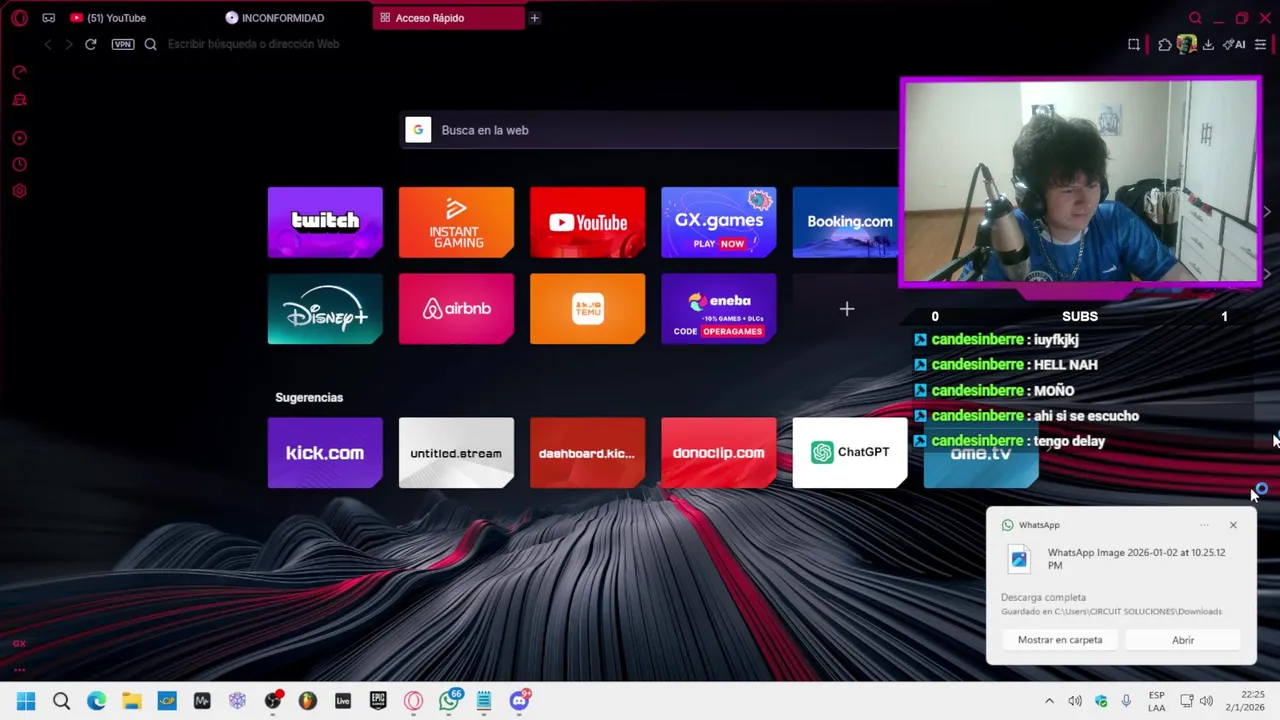Open the airbnb speed dial tile

point(456,309)
